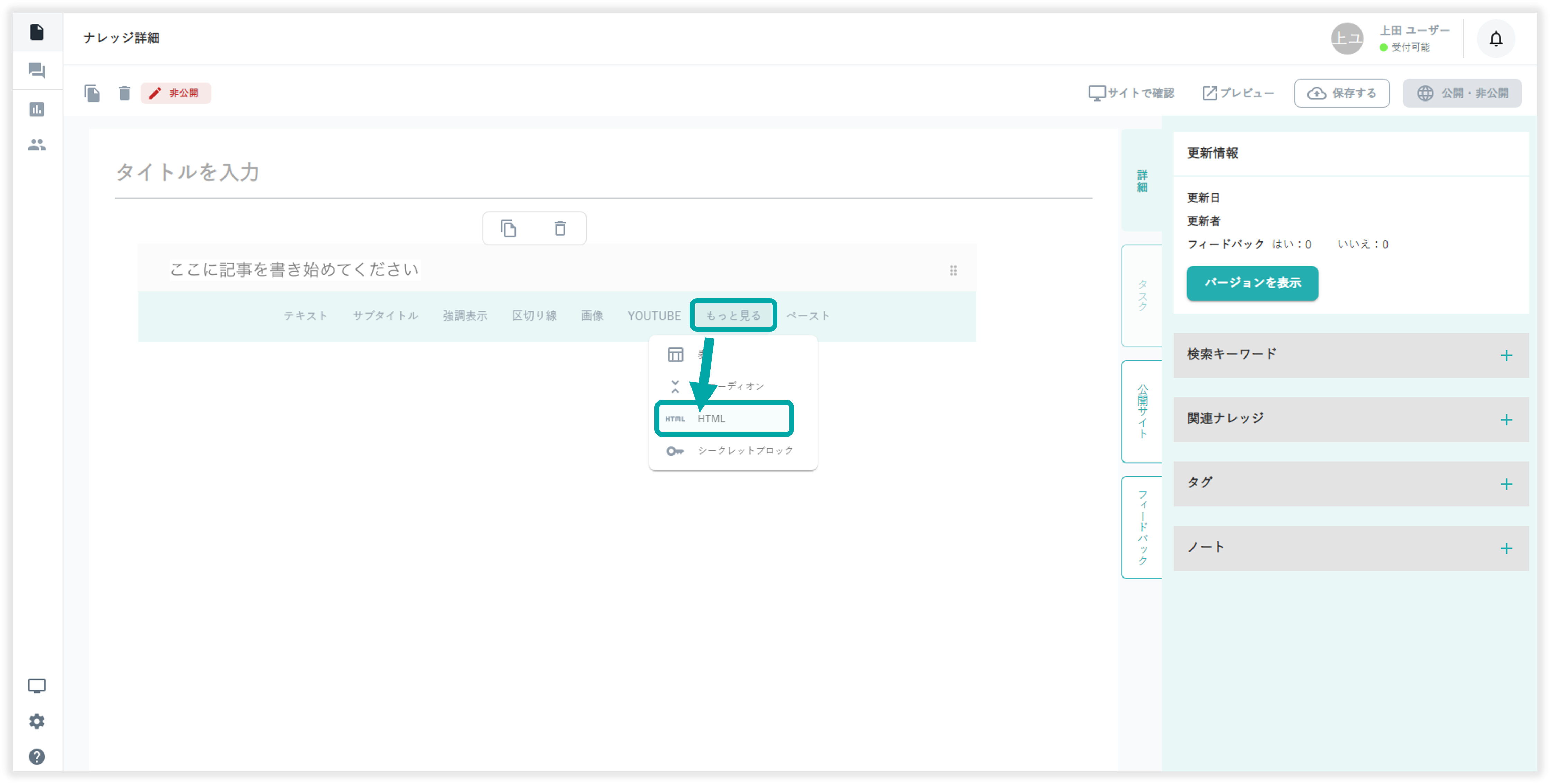Toggle the 非公開 status badge
The image size is (1550, 784).
coord(176,93)
